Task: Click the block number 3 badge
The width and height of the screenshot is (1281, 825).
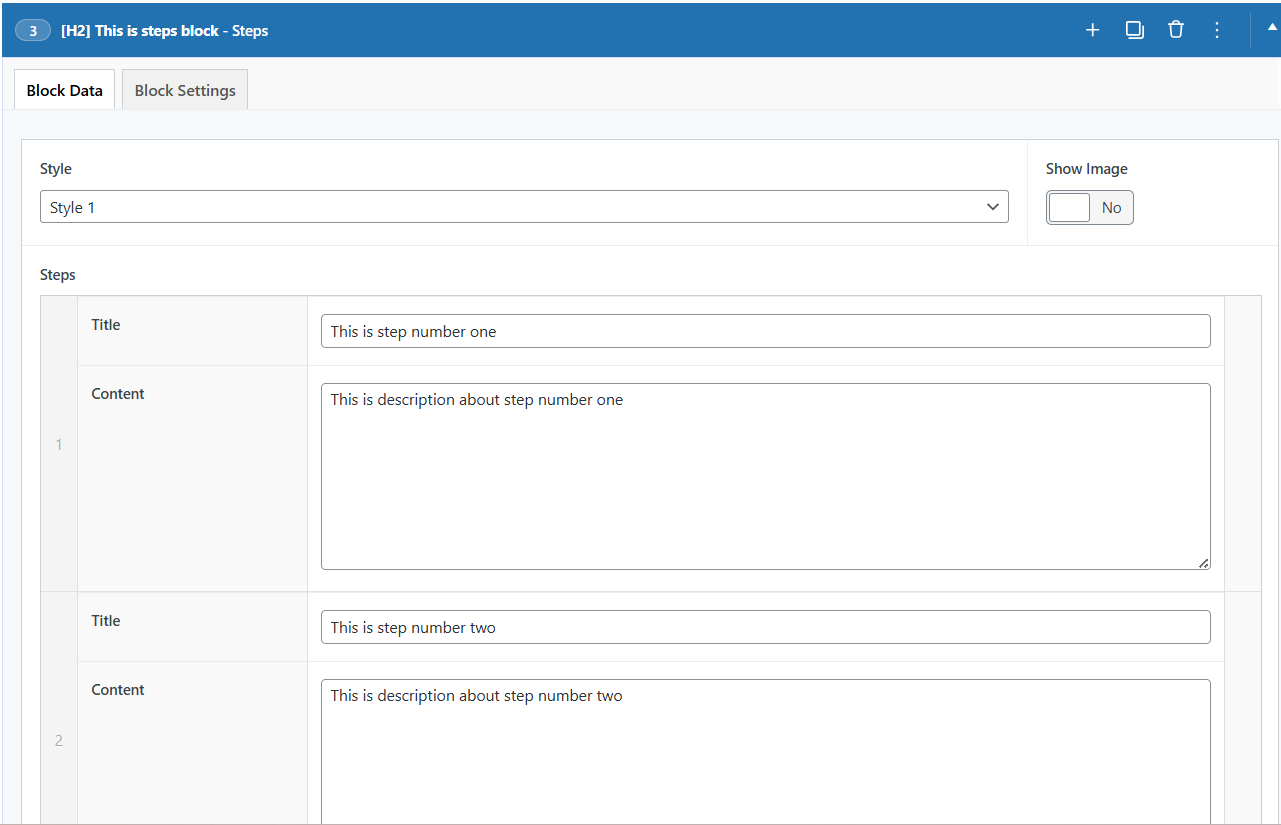Action: (x=33, y=31)
